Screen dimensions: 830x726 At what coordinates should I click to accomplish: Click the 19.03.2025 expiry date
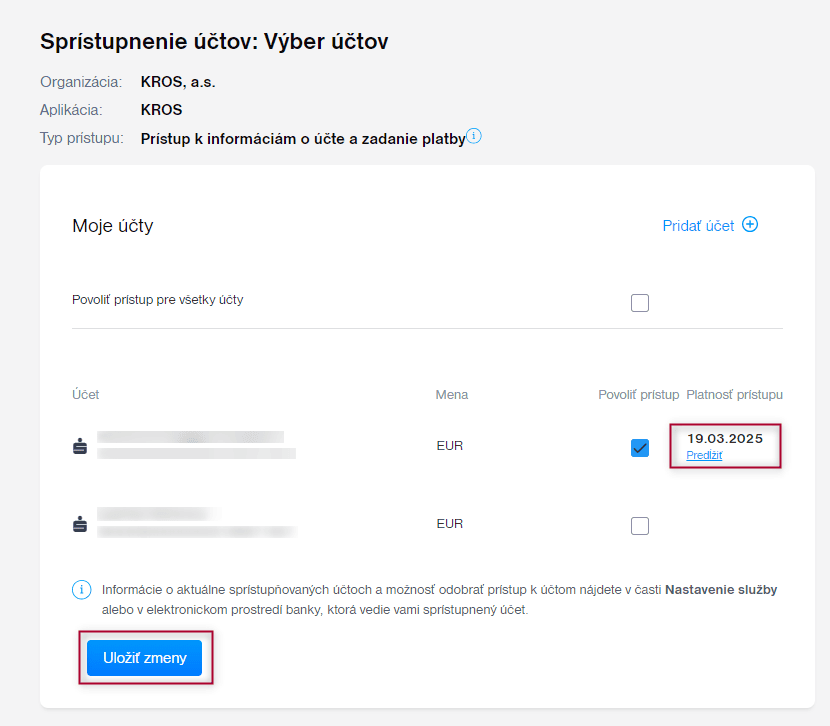point(725,438)
